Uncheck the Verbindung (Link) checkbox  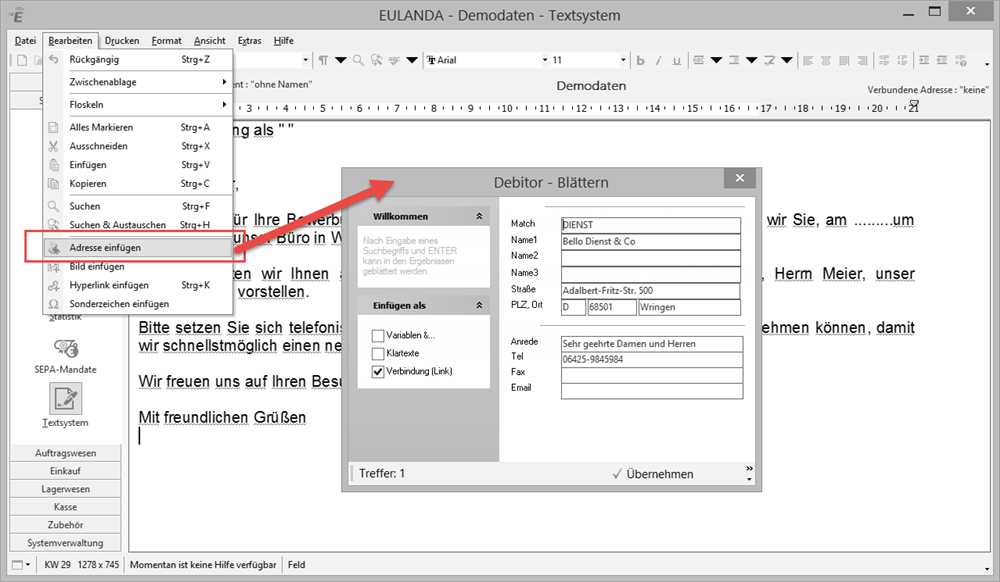click(x=378, y=371)
